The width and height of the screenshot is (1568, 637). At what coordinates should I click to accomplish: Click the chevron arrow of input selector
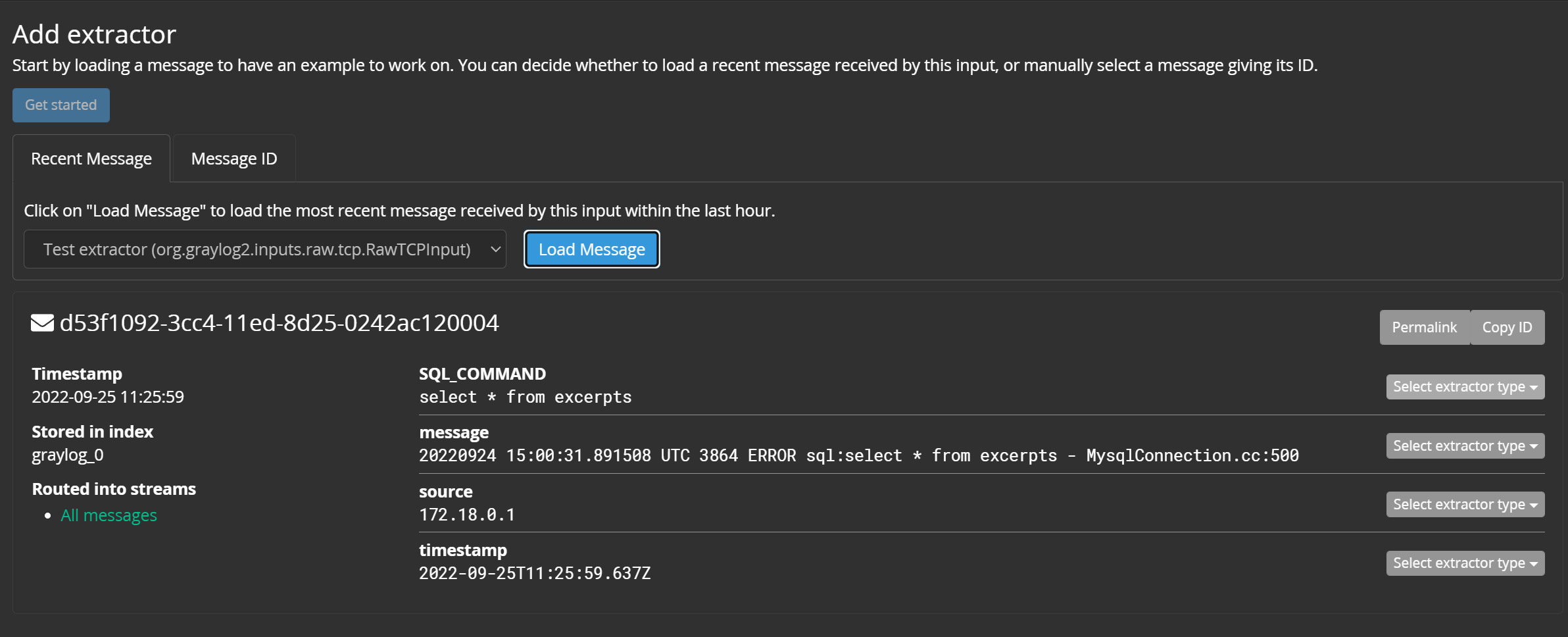tap(496, 249)
